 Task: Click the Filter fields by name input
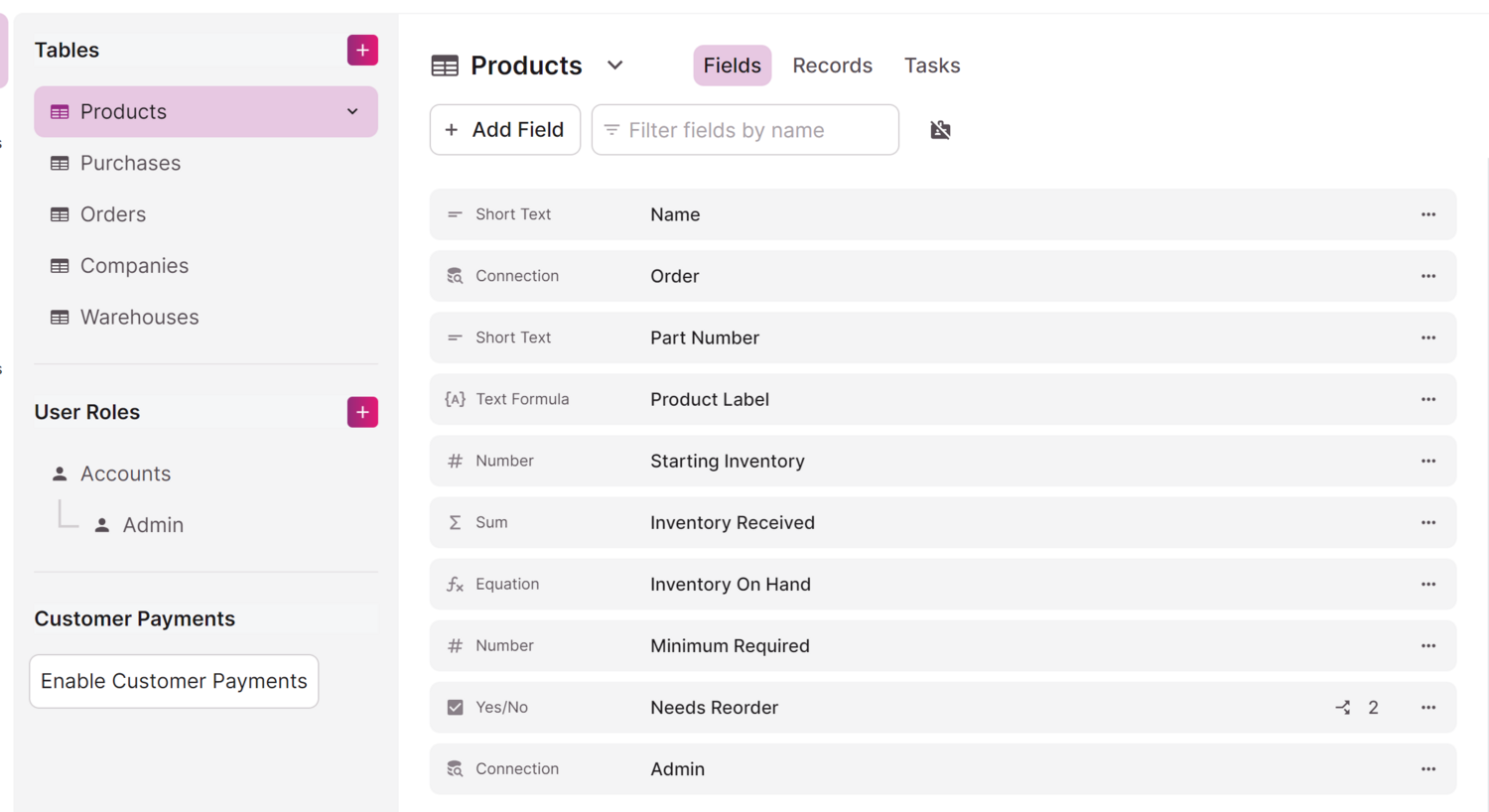coord(754,130)
